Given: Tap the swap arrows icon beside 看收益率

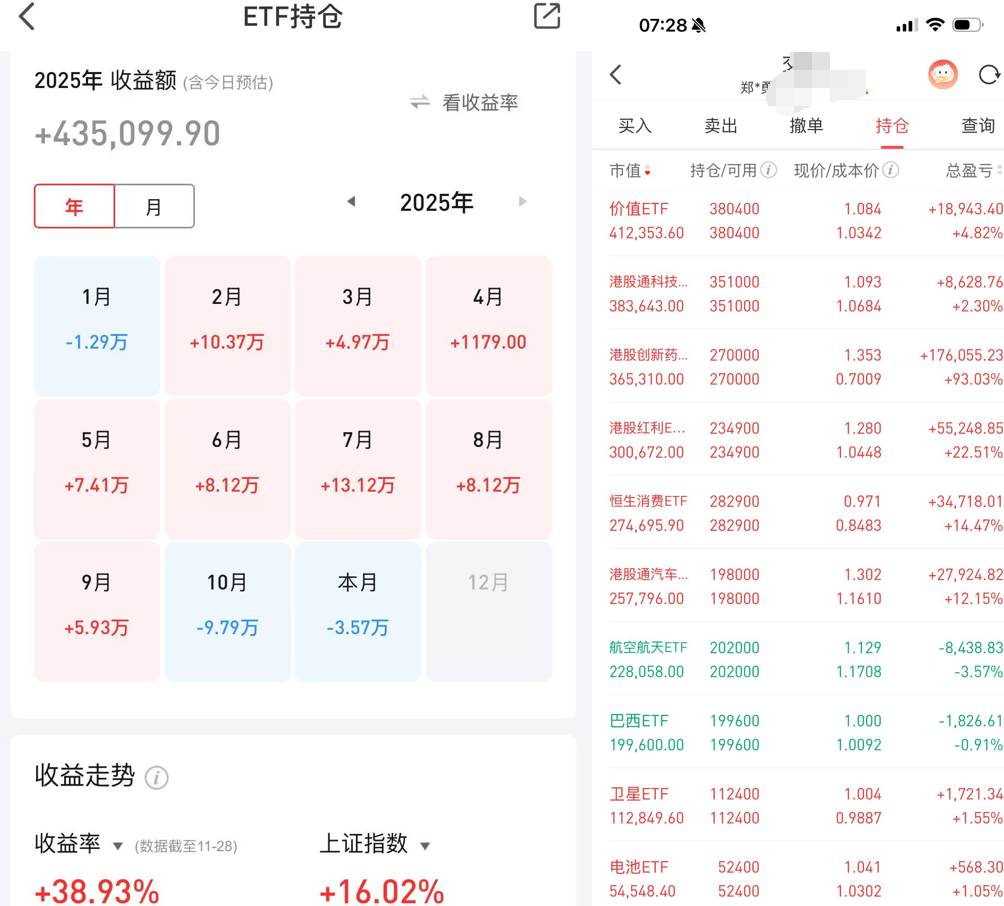Looking at the screenshot, I should [420, 102].
